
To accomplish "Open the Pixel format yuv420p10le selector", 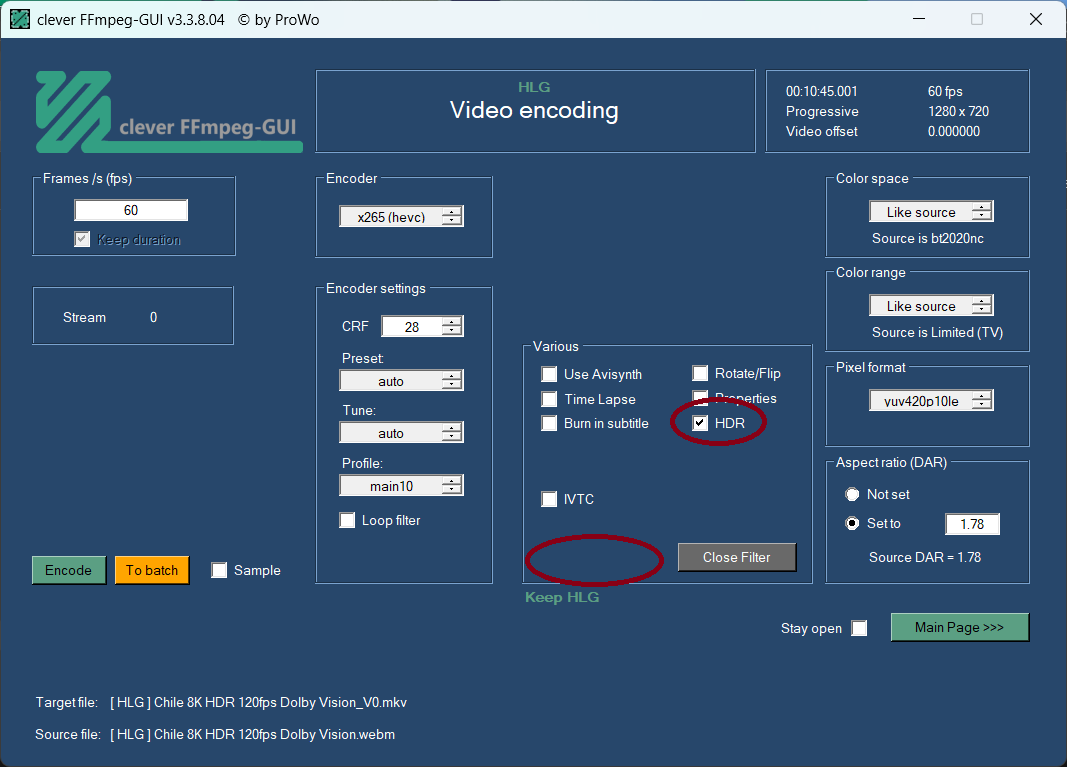I will (x=931, y=400).
